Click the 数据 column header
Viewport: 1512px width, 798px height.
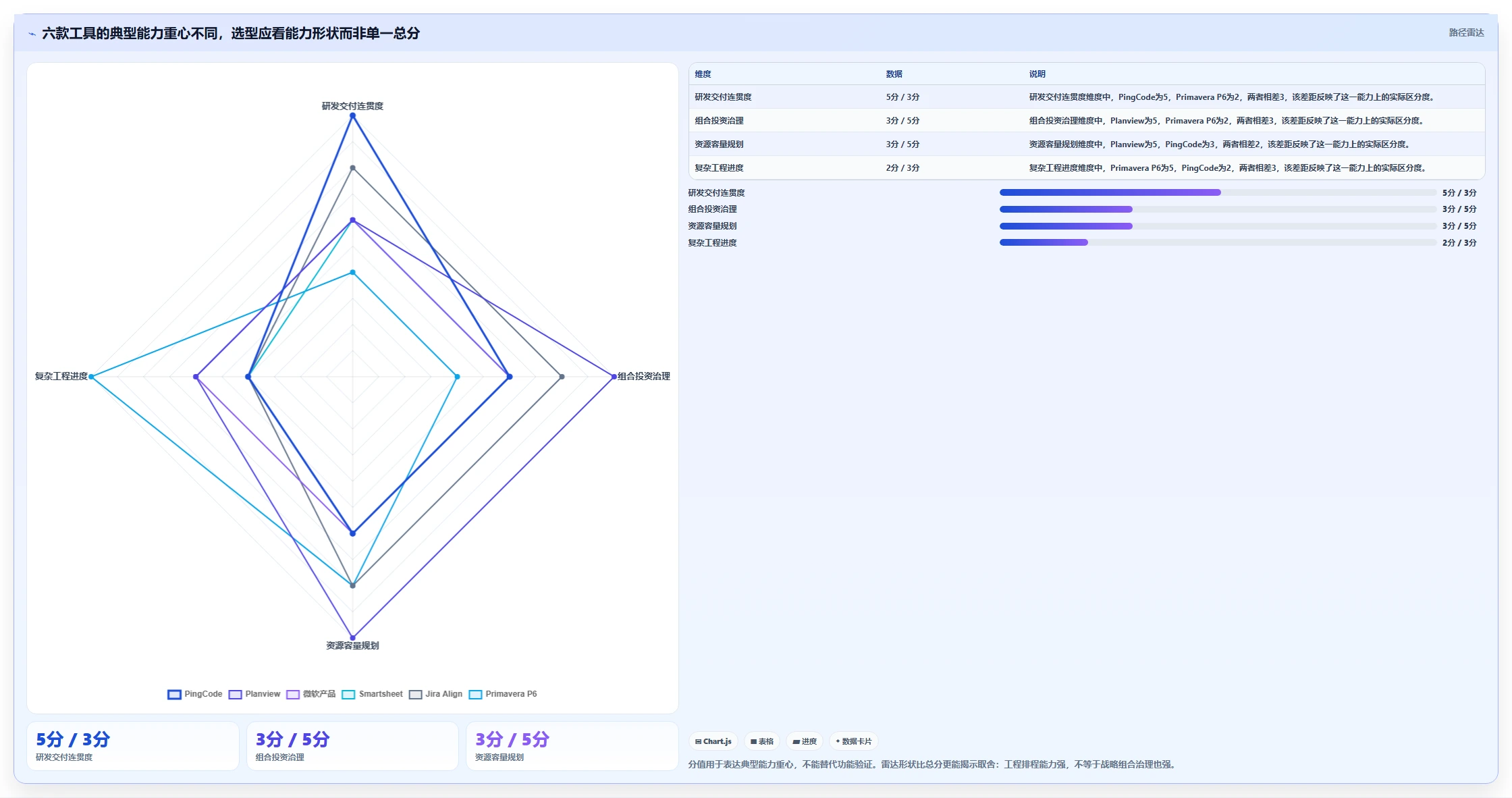(x=894, y=74)
